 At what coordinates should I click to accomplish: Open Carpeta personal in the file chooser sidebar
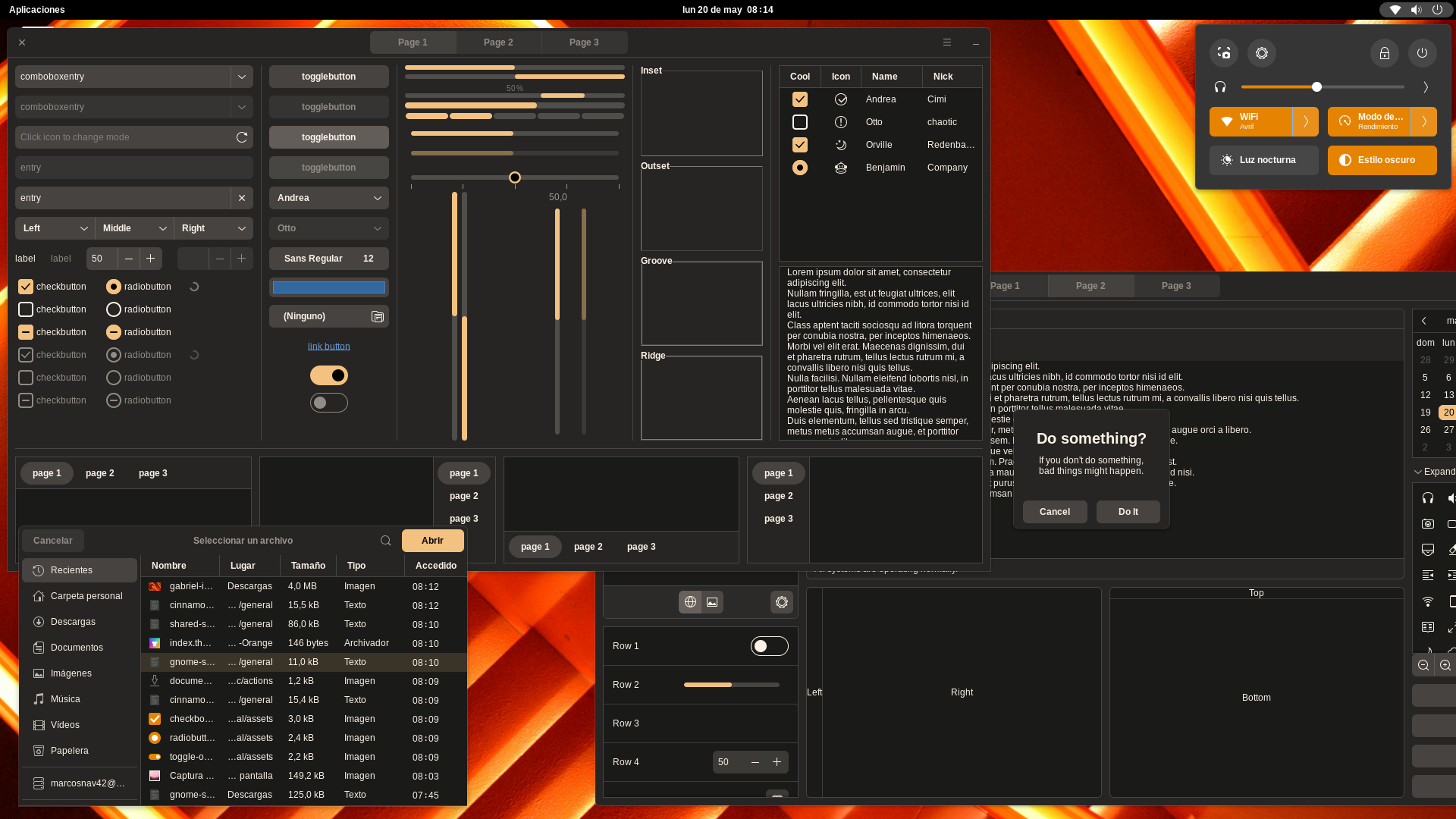tap(80, 596)
